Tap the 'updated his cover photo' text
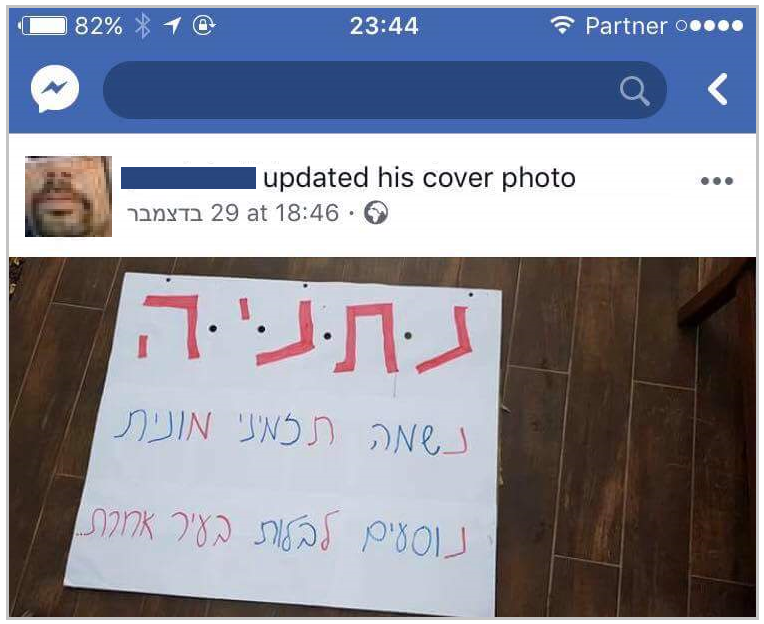The width and height of the screenshot is (764, 624). [x=420, y=178]
